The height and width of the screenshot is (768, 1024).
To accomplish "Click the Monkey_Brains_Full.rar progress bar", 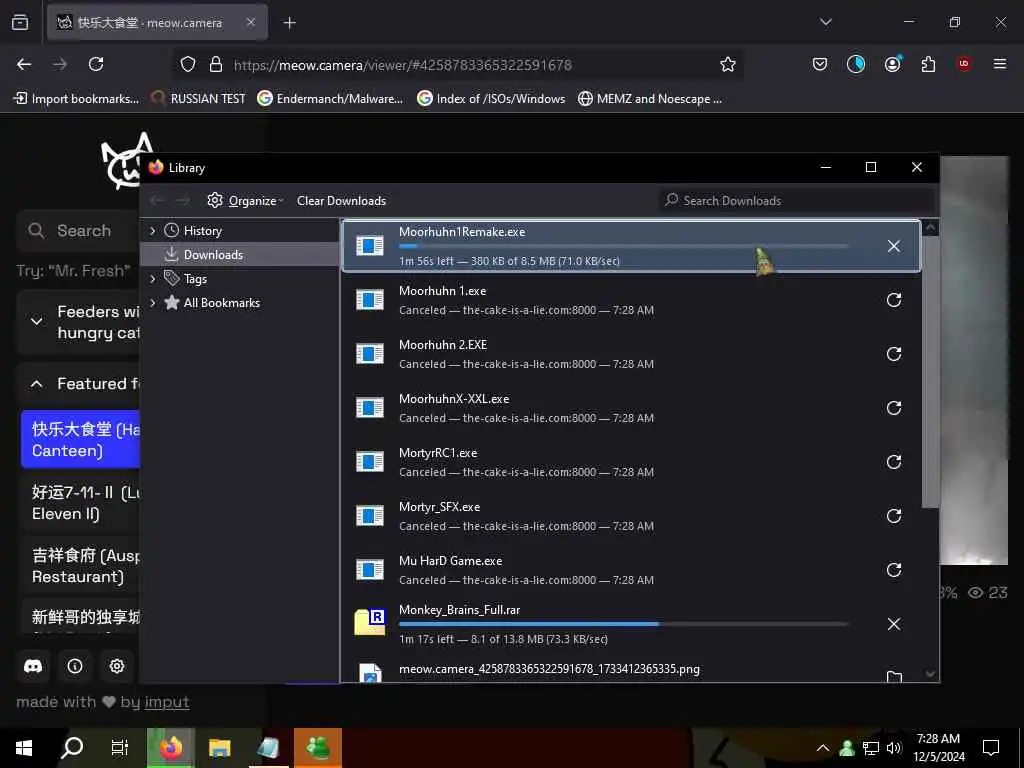I will click(x=624, y=624).
